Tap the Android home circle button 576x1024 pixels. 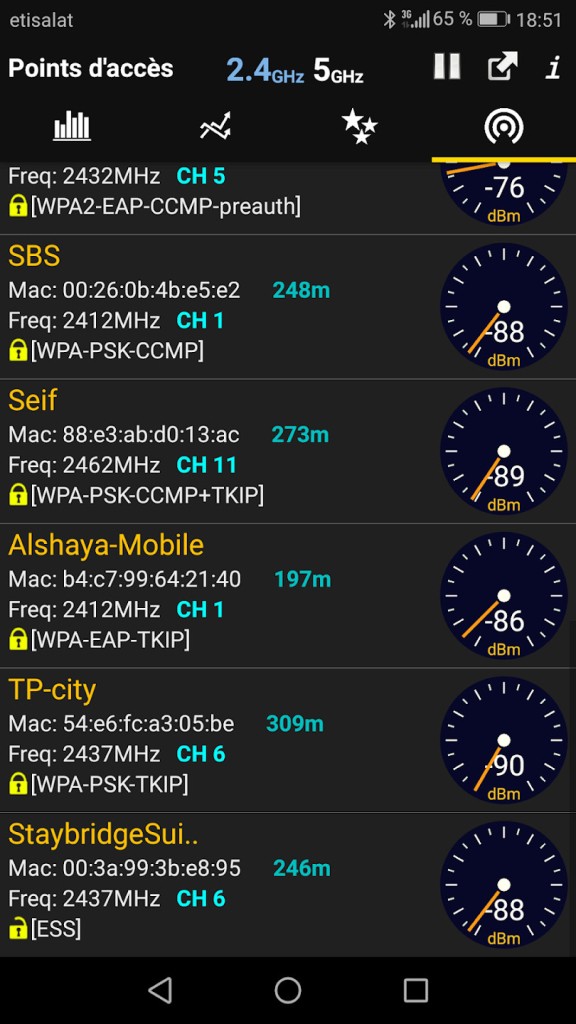(x=288, y=990)
